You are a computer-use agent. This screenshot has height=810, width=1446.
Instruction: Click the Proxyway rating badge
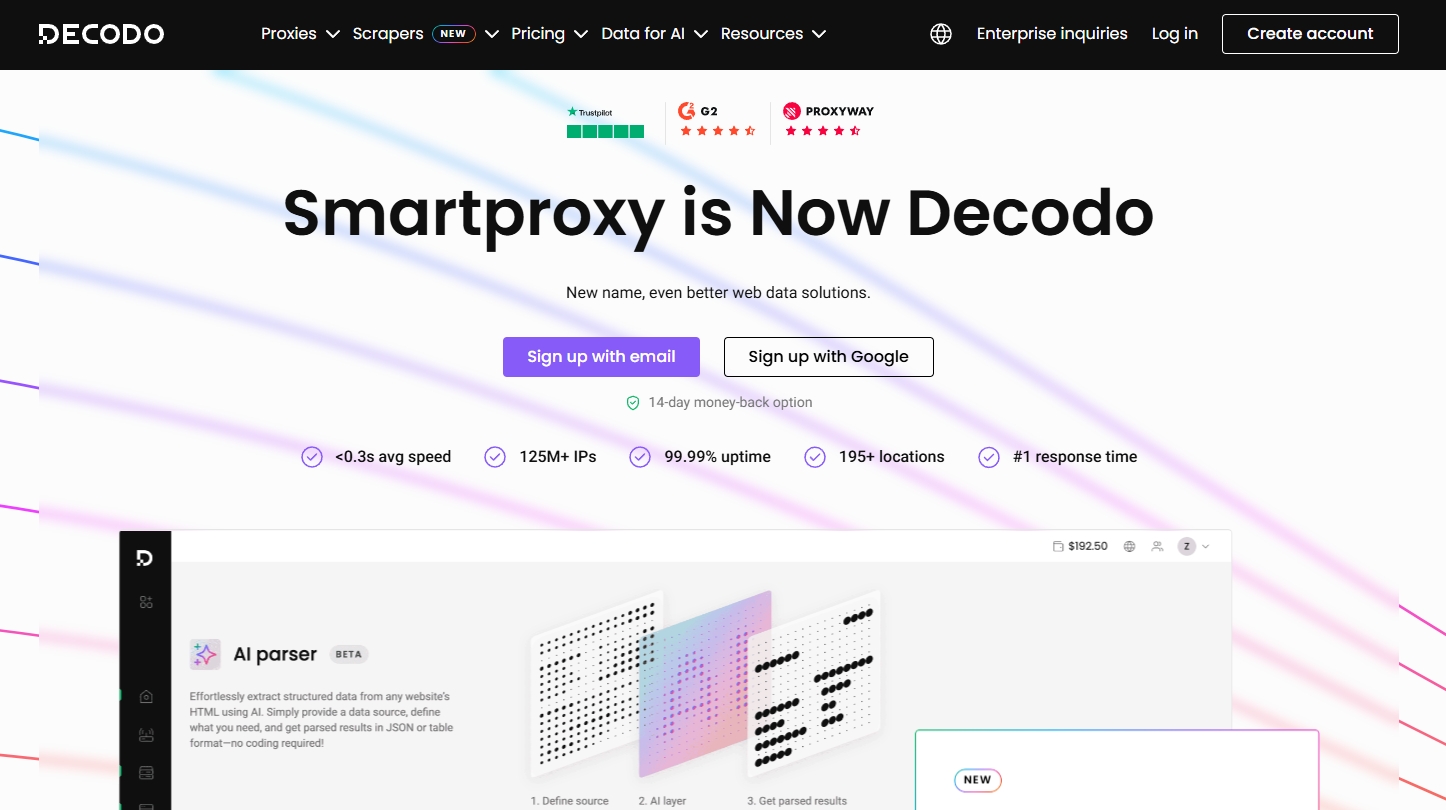(x=828, y=120)
